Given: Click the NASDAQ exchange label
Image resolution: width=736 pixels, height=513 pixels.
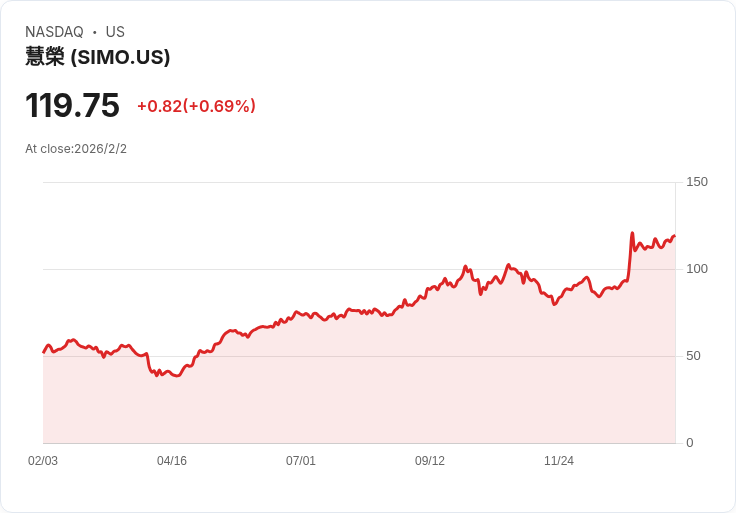Looking at the screenshot, I should pyautogui.click(x=54, y=32).
